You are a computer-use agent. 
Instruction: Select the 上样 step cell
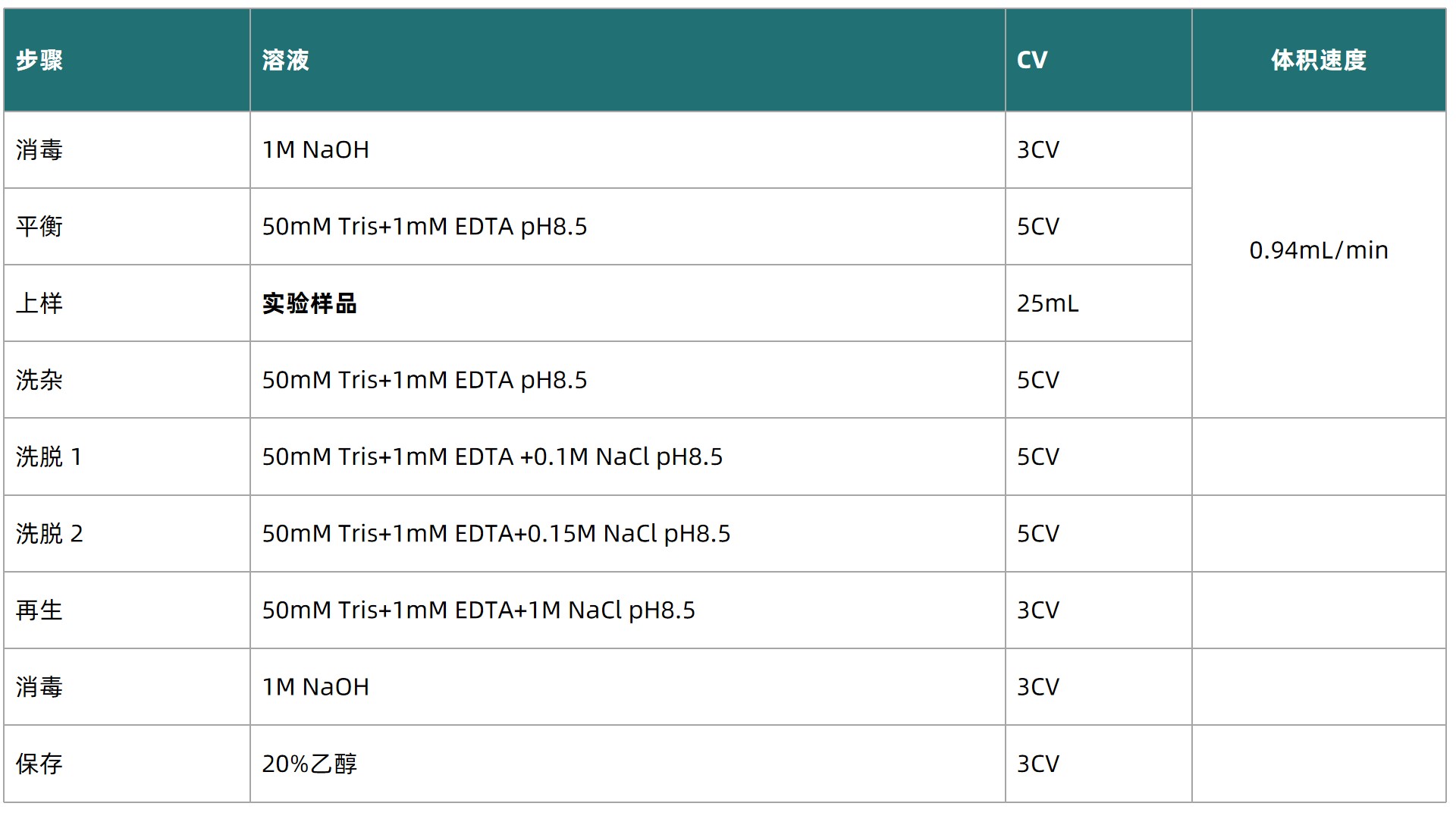click(39, 303)
